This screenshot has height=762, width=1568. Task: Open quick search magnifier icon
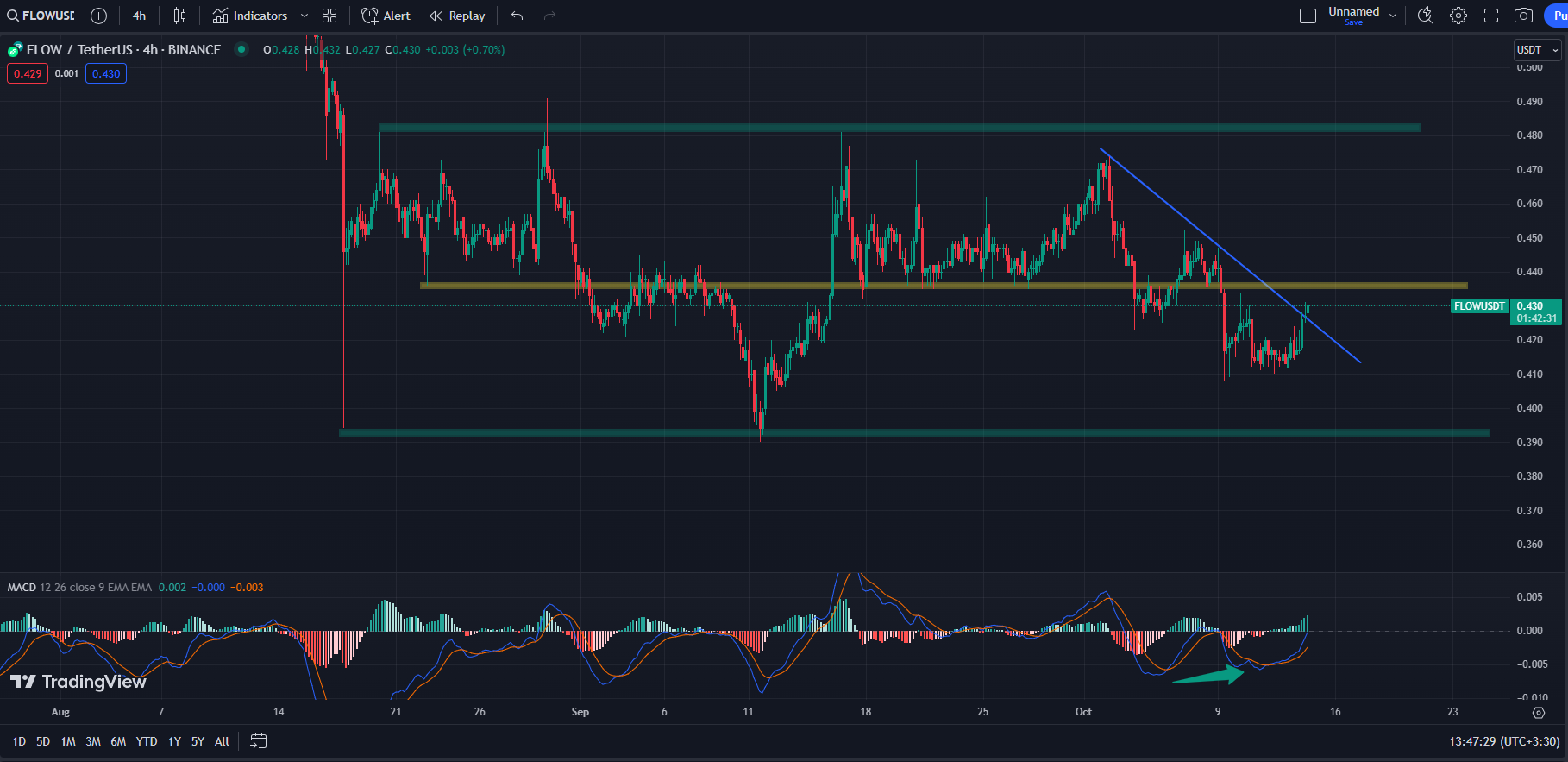coord(1425,16)
